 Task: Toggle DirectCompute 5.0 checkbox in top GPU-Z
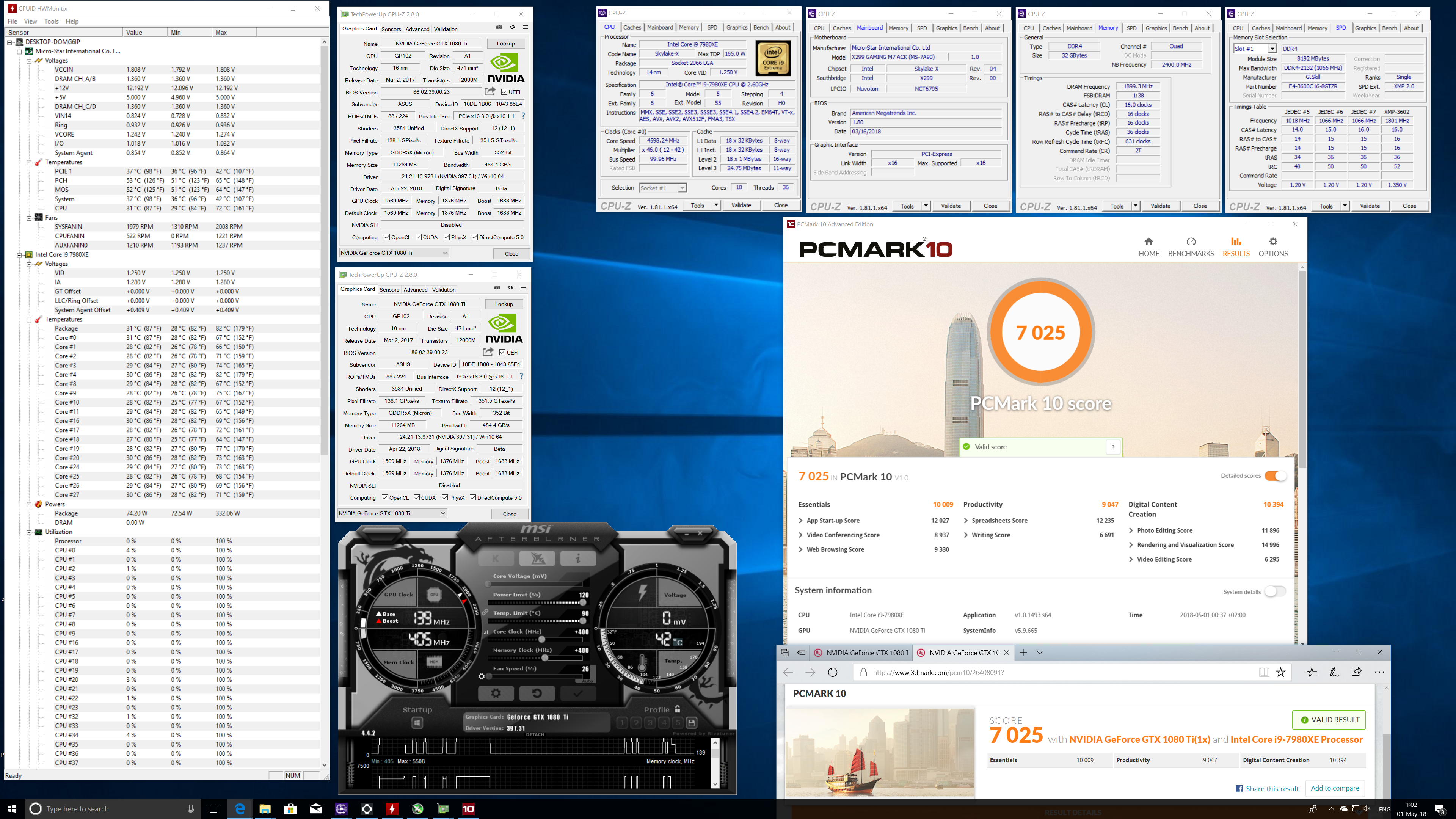[x=475, y=237]
